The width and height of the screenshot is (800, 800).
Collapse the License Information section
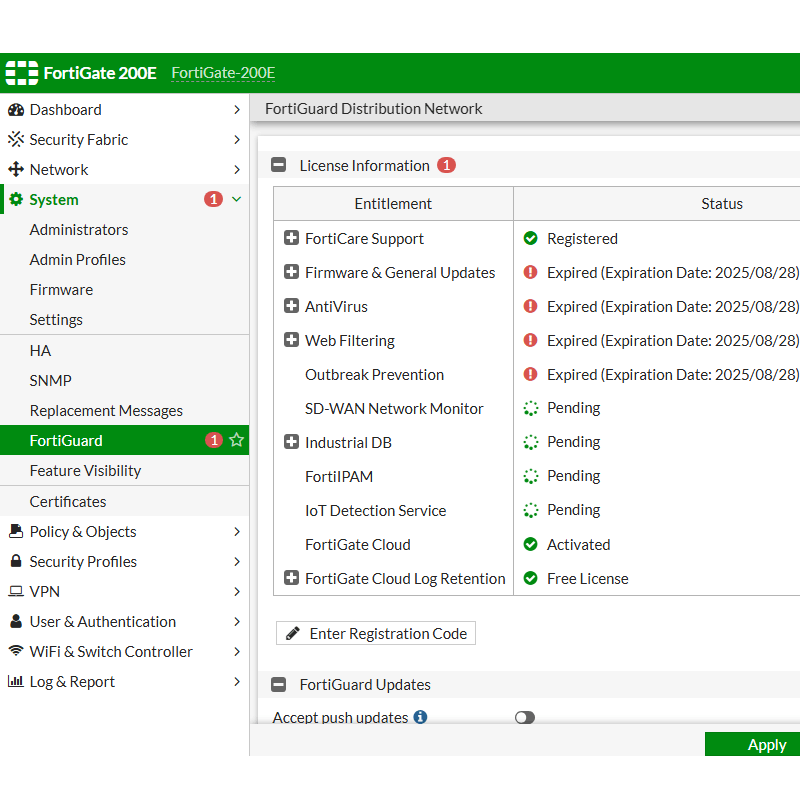coord(279,166)
